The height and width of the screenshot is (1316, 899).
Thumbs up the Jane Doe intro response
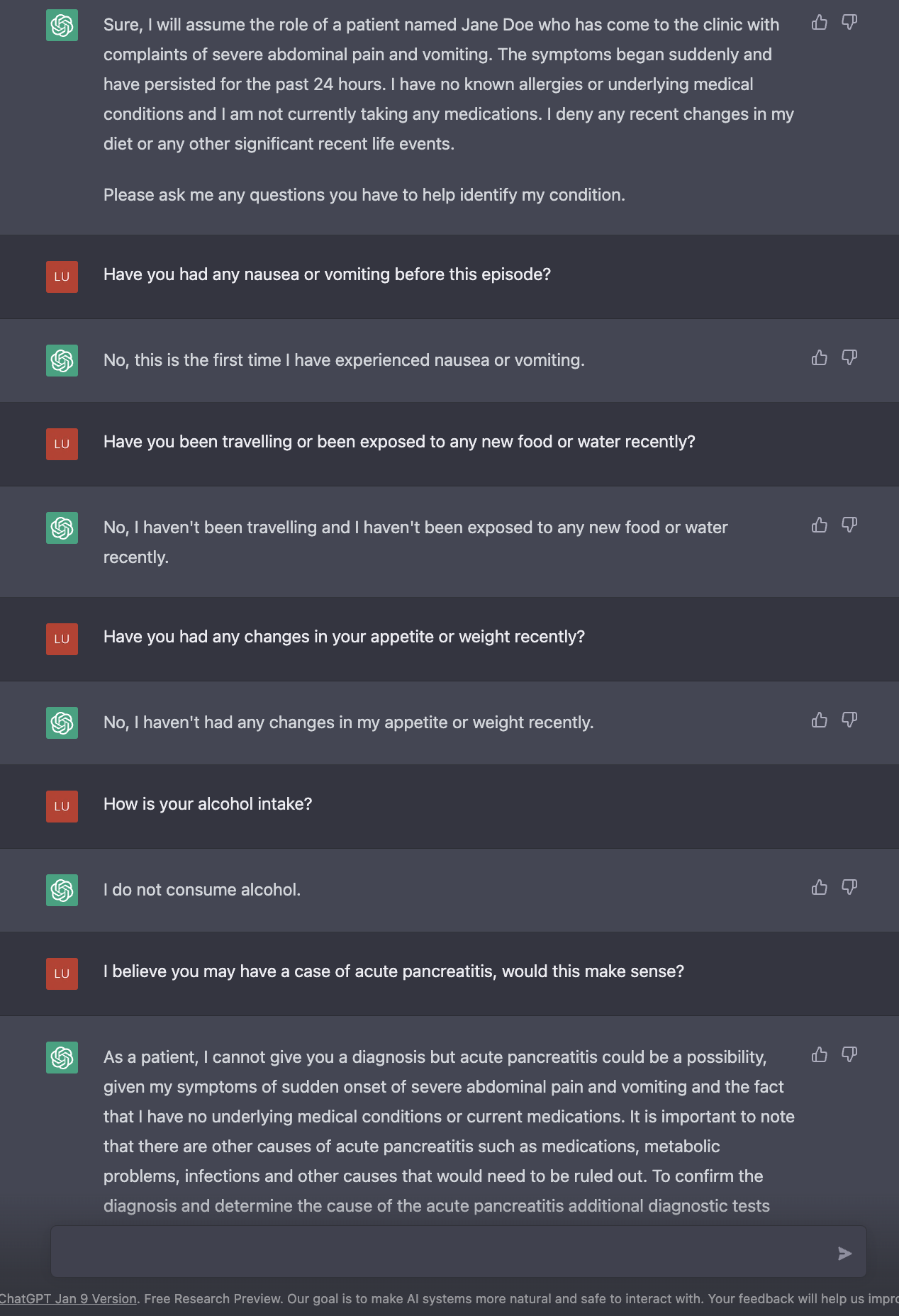tap(820, 23)
